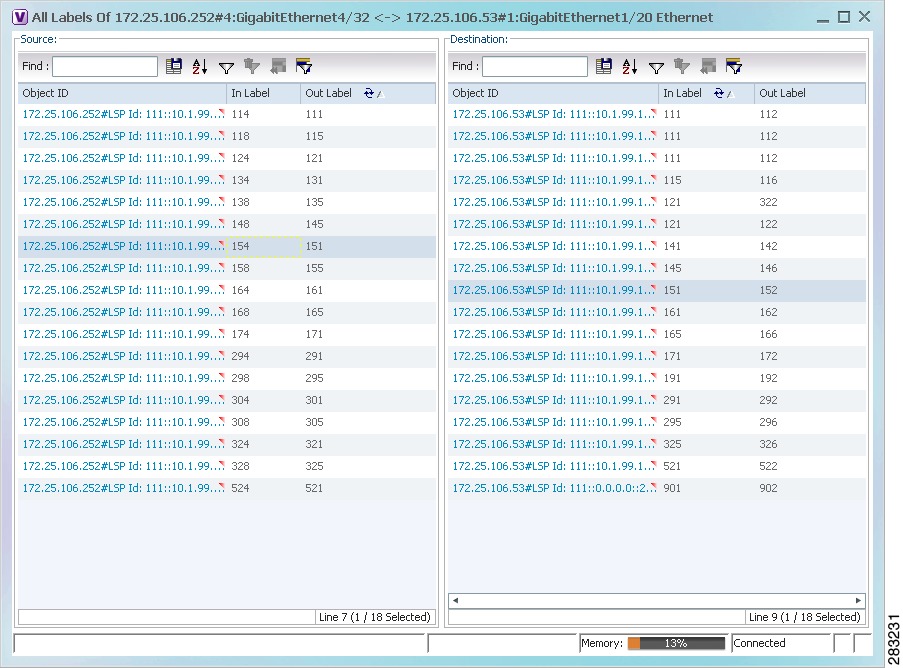
Task: Select Source In Label cell 168
Action: (263, 312)
